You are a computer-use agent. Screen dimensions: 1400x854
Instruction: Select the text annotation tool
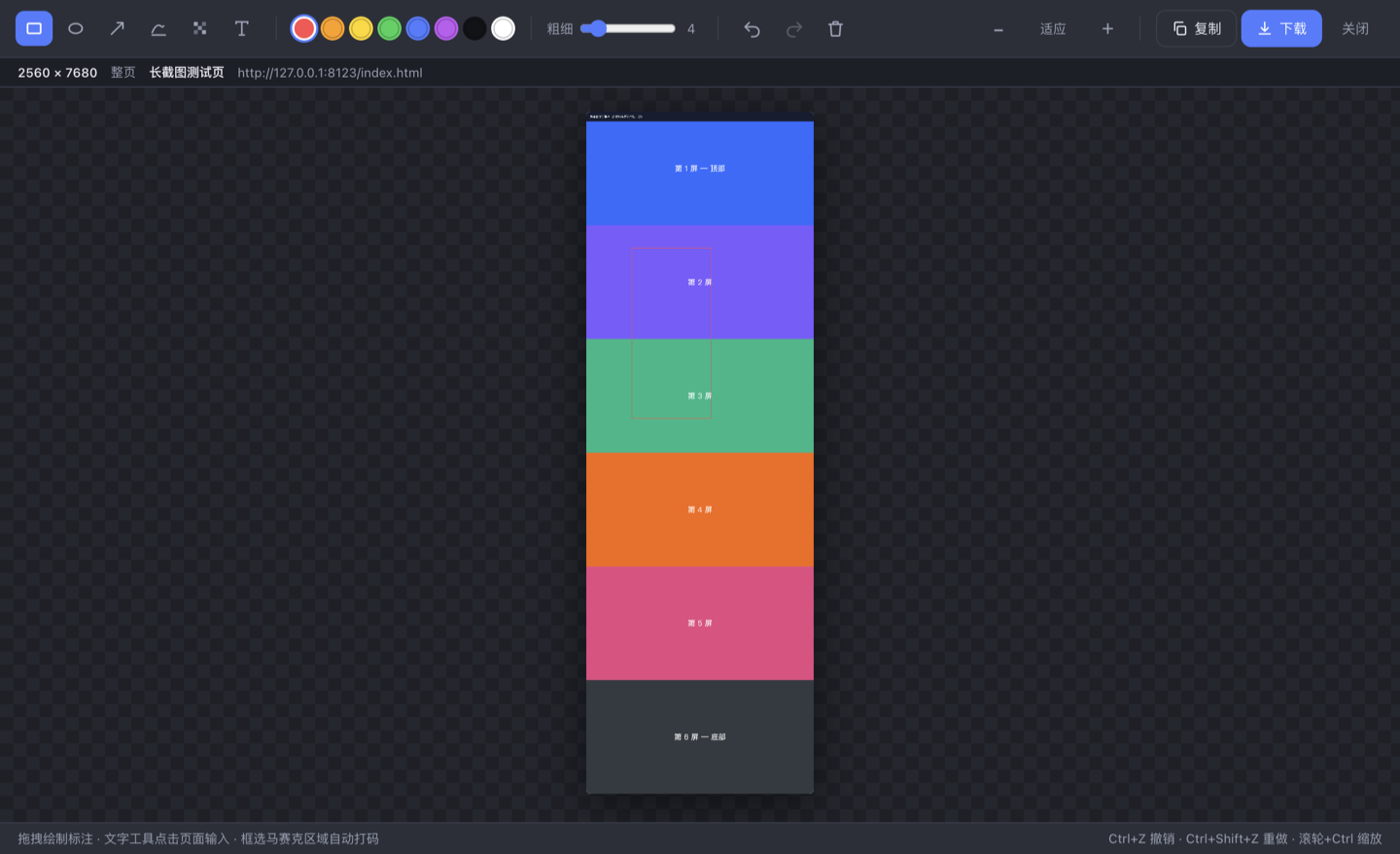tap(242, 29)
